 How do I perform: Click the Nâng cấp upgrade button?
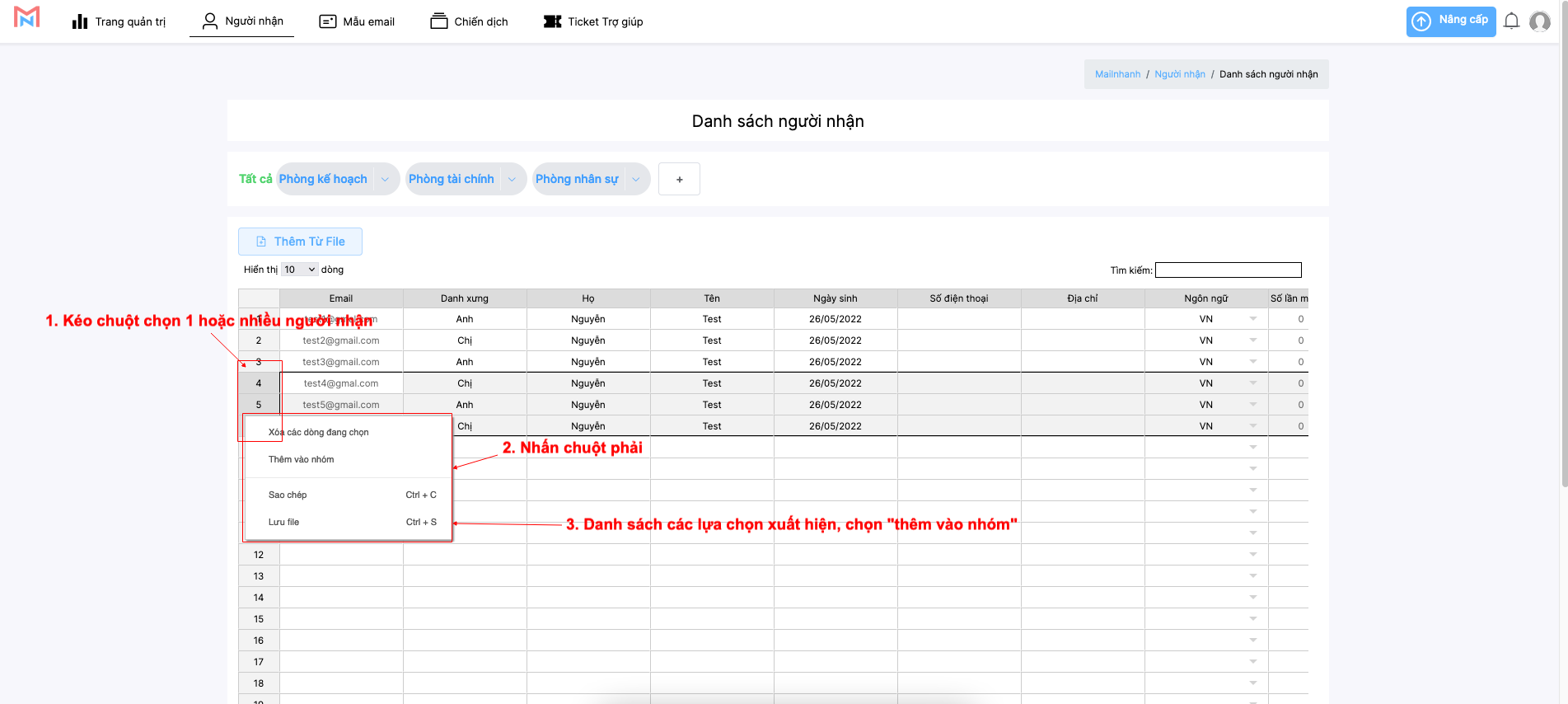tap(1450, 21)
